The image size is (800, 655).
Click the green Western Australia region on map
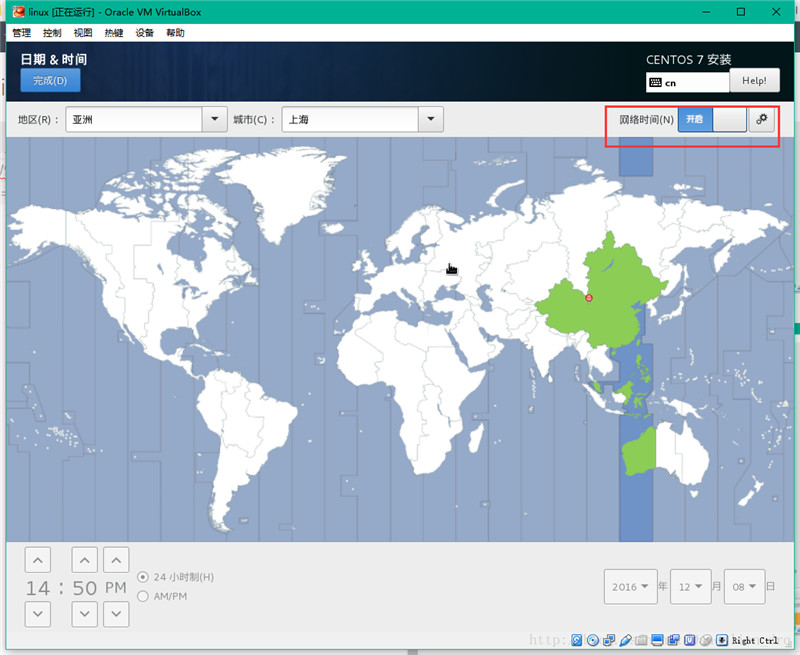[x=640, y=454]
